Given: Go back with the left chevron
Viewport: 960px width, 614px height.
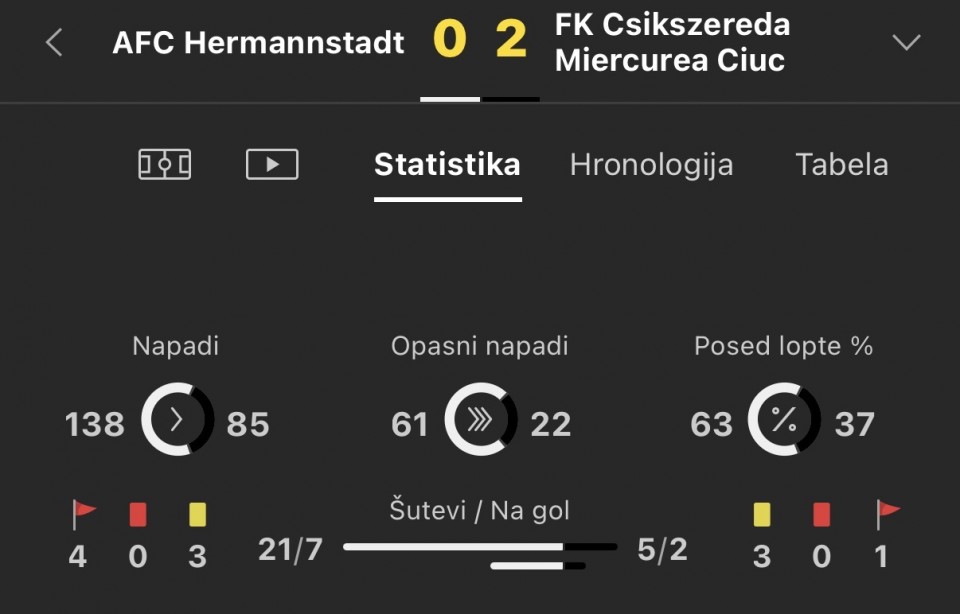Looking at the screenshot, I should [x=55, y=42].
